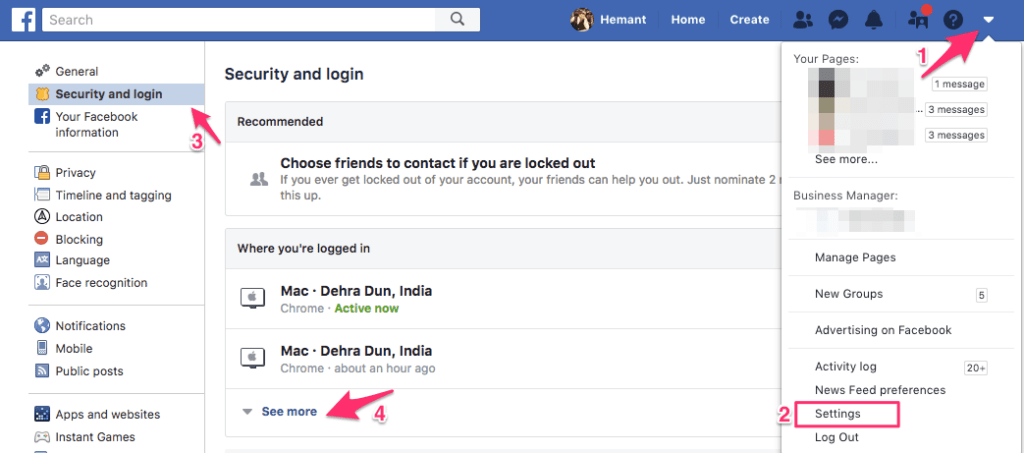Click the Instant Games controller icon
The height and width of the screenshot is (453, 1024).
pos(42,437)
